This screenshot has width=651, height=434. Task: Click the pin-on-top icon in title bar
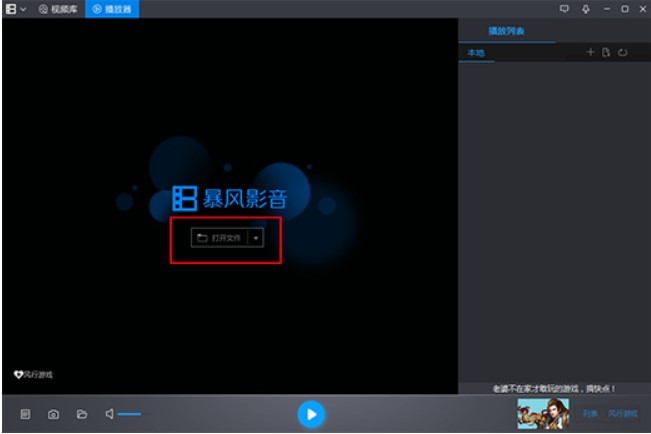coord(586,9)
